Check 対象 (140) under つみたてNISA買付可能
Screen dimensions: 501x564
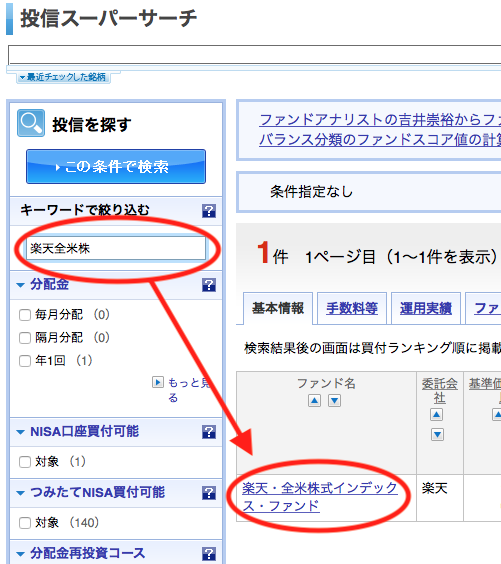[25, 523]
